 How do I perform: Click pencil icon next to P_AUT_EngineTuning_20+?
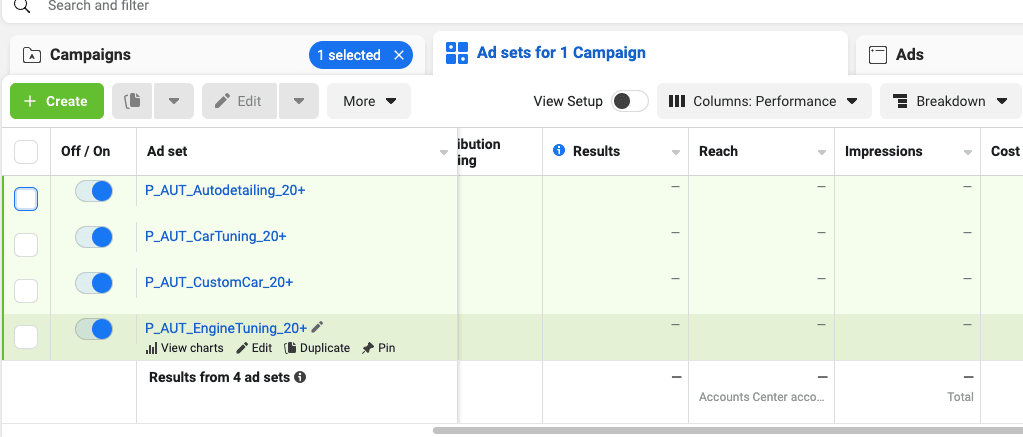point(318,327)
